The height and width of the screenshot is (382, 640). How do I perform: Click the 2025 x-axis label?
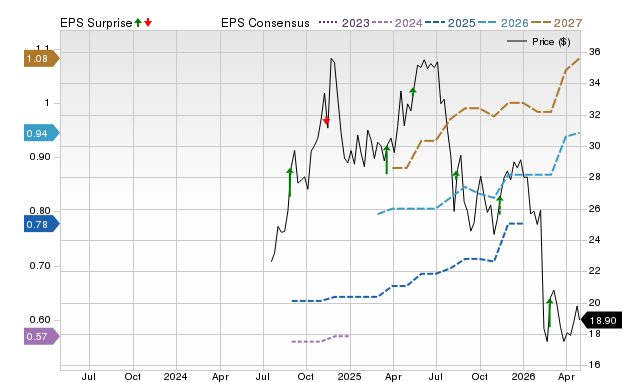click(x=349, y=376)
